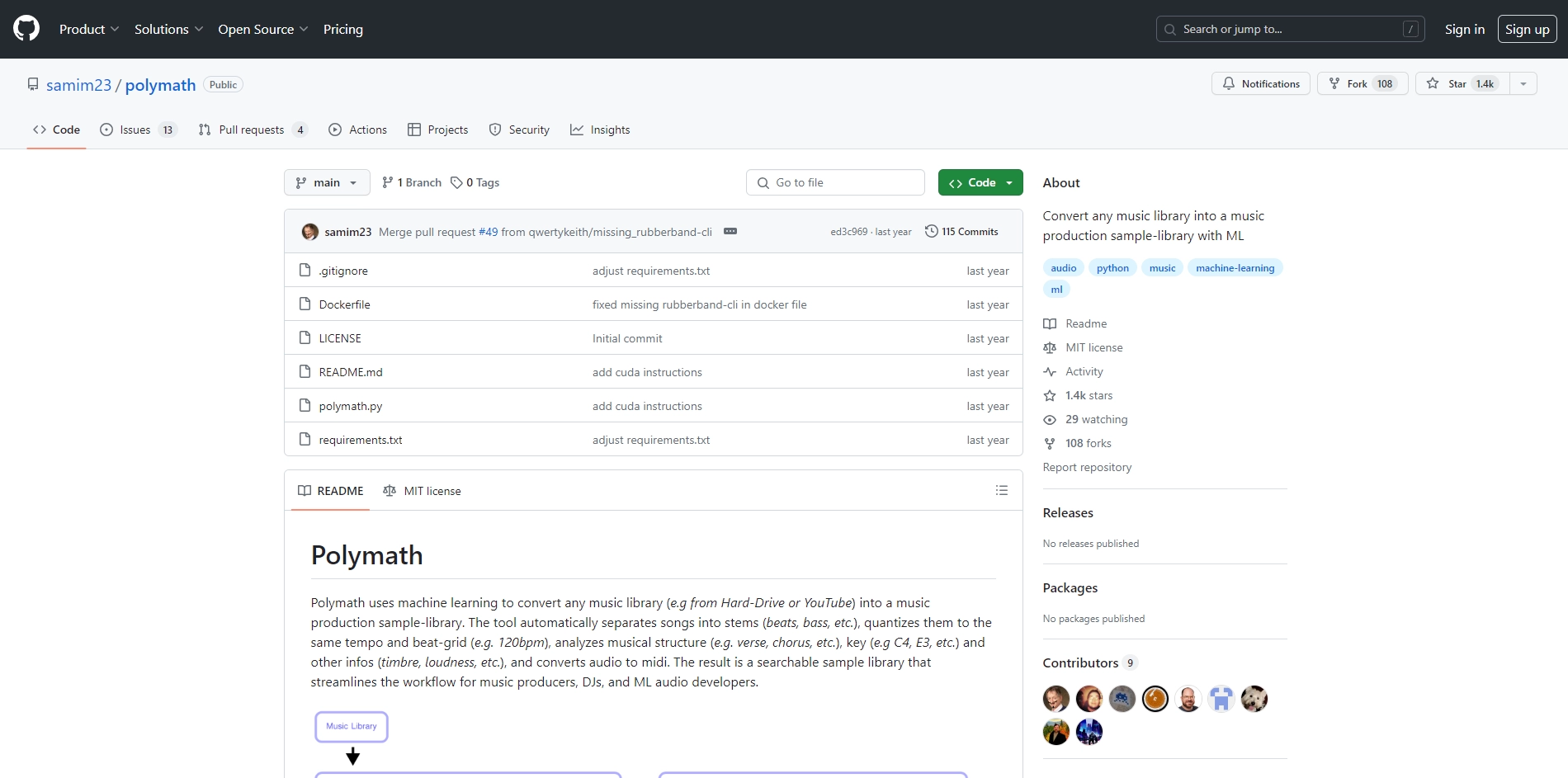Click the Notifications button
Screen dimensions: 1568x778
[x=1261, y=83]
